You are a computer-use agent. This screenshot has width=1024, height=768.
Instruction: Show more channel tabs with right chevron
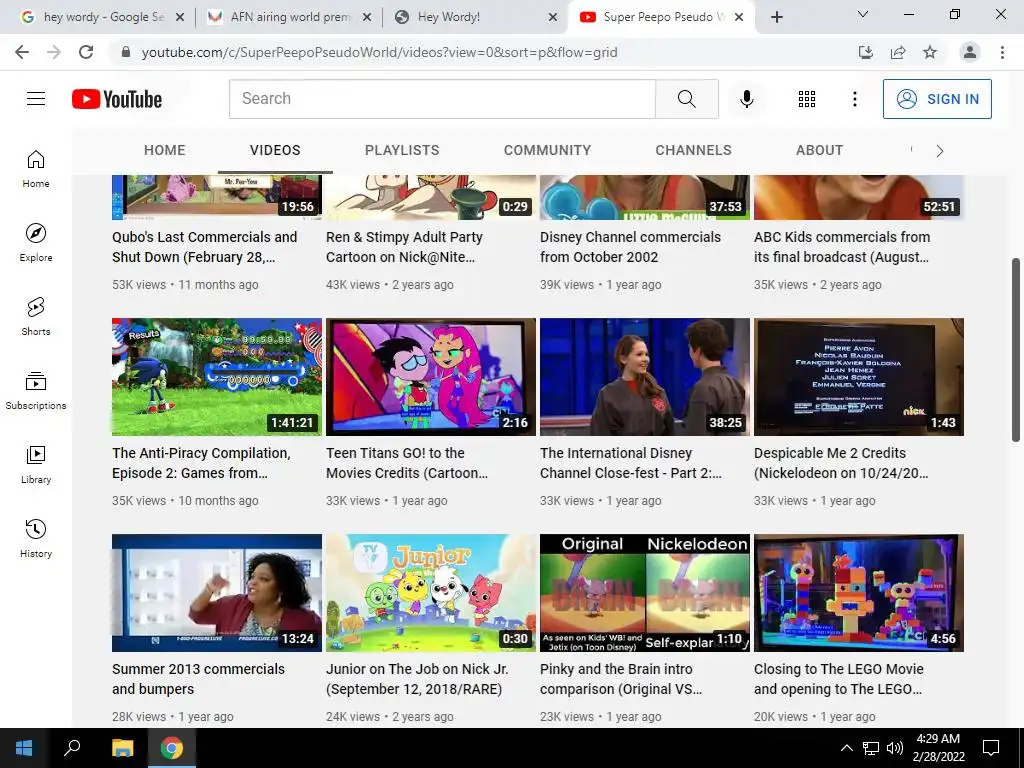[x=939, y=151]
